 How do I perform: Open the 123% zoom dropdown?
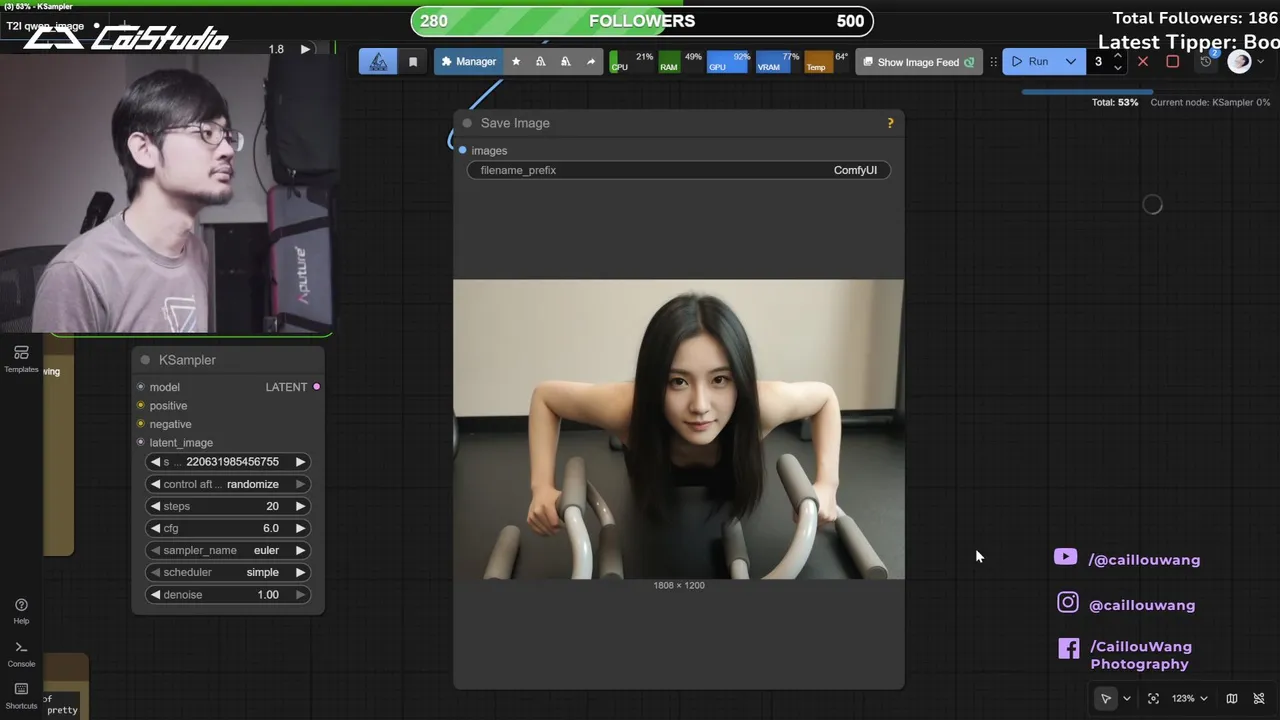[x=1190, y=698]
